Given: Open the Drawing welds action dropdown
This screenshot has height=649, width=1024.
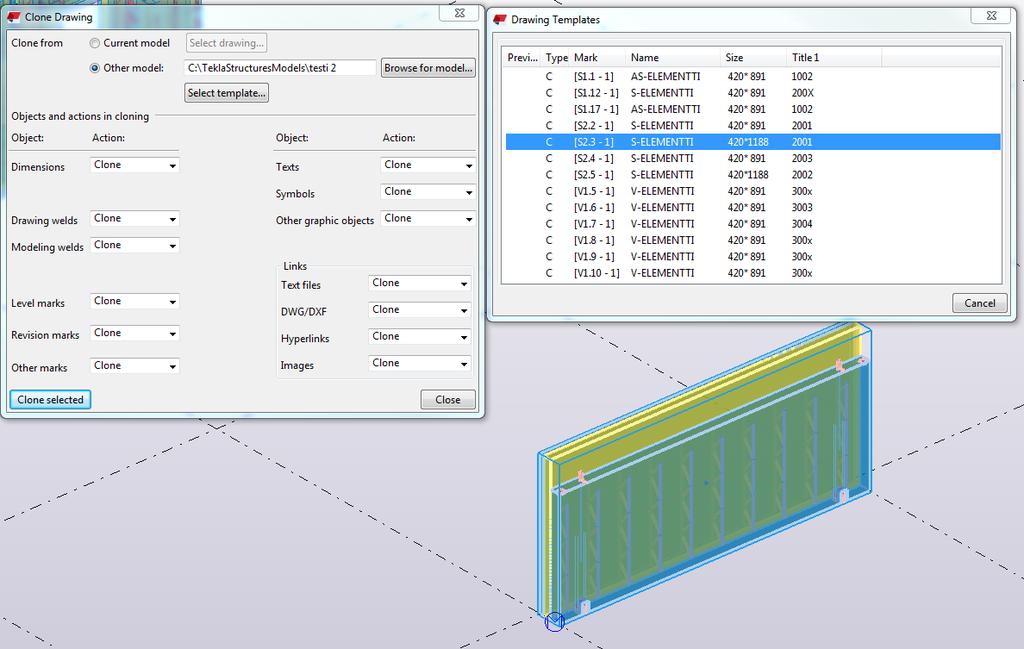Looking at the screenshot, I should pyautogui.click(x=135, y=219).
